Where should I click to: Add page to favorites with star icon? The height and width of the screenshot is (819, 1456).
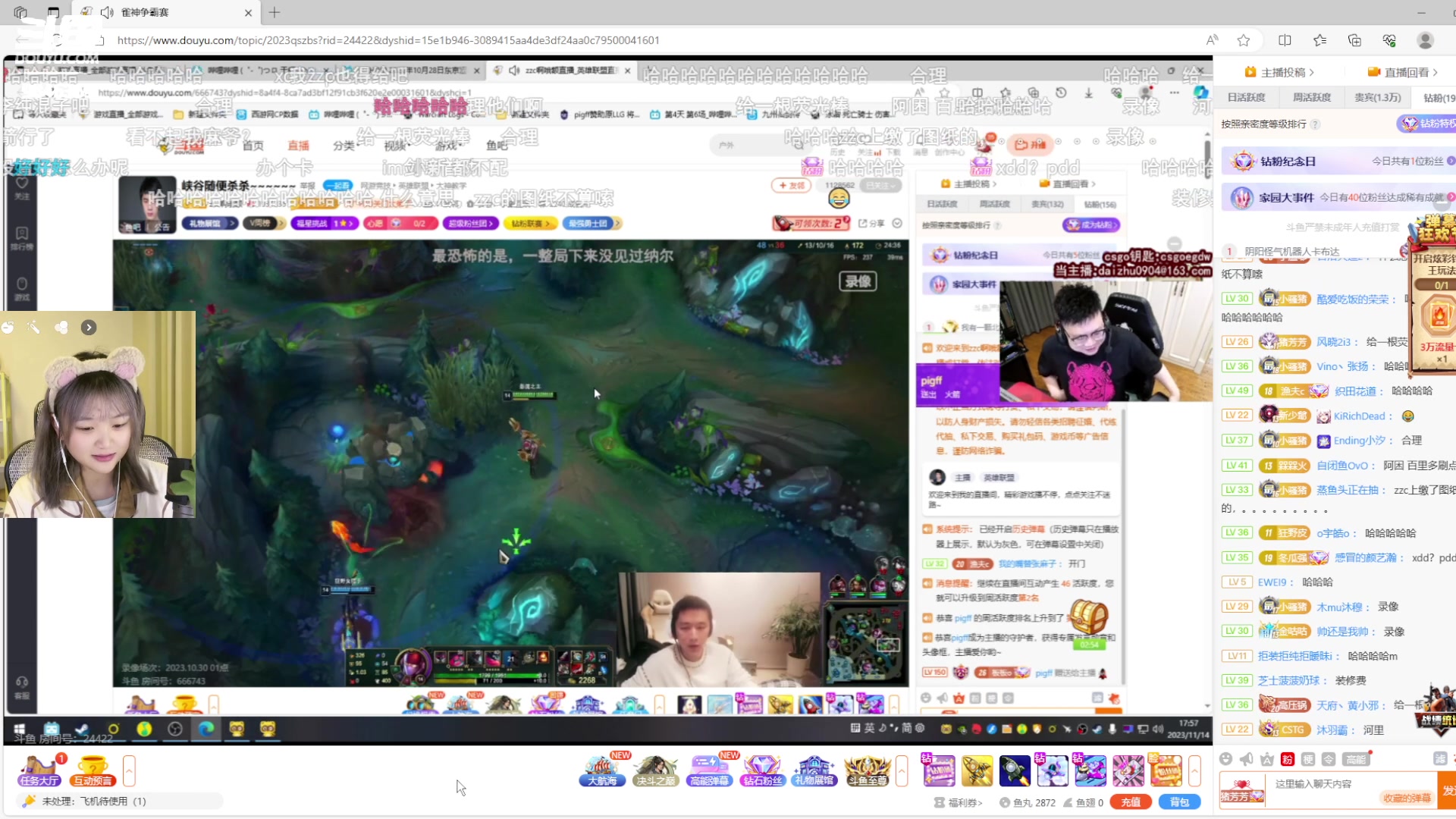tap(1243, 40)
